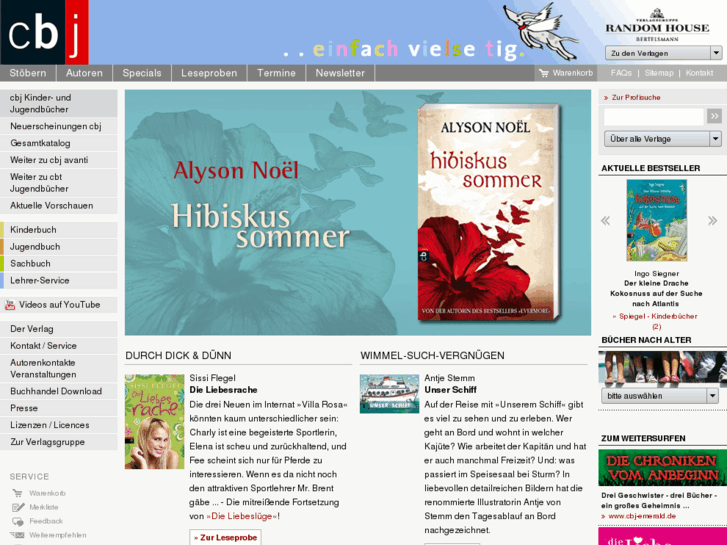Click the cbj logo
This screenshot has height=545, width=727.
coord(44,32)
